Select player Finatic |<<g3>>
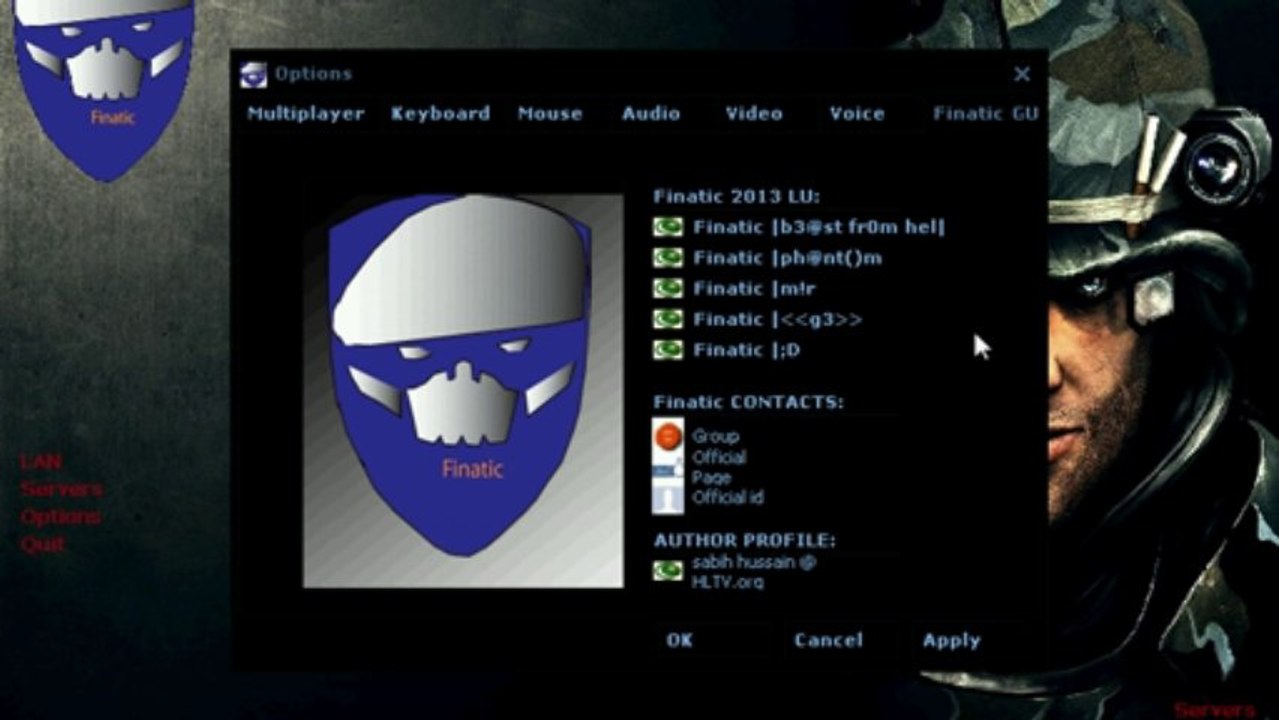This screenshot has height=720, width=1279. 777,319
